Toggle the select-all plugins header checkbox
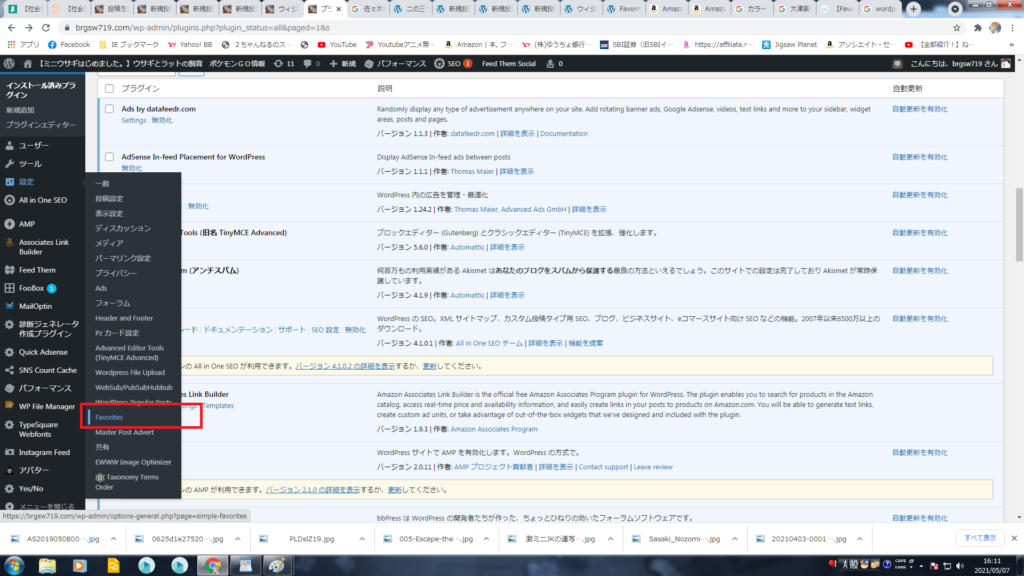The width and height of the screenshot is (1024, 576). [x=109, y=88]
